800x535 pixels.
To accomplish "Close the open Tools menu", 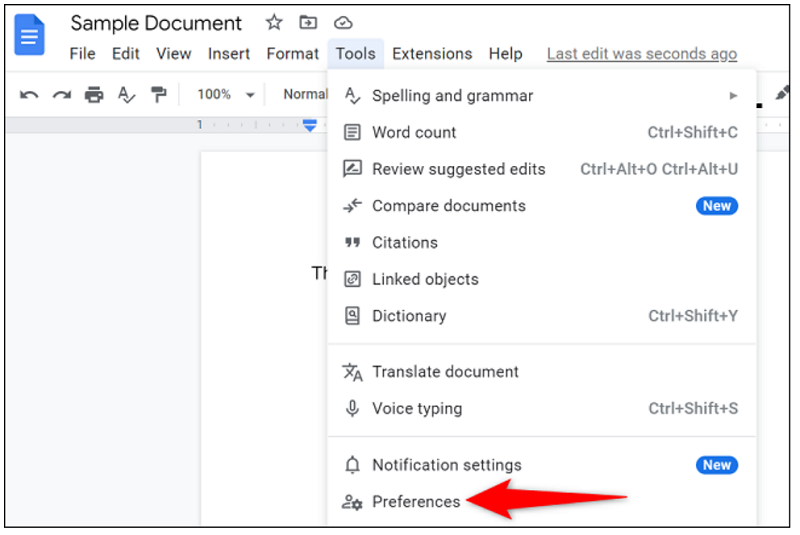I will tap(356, 54).
